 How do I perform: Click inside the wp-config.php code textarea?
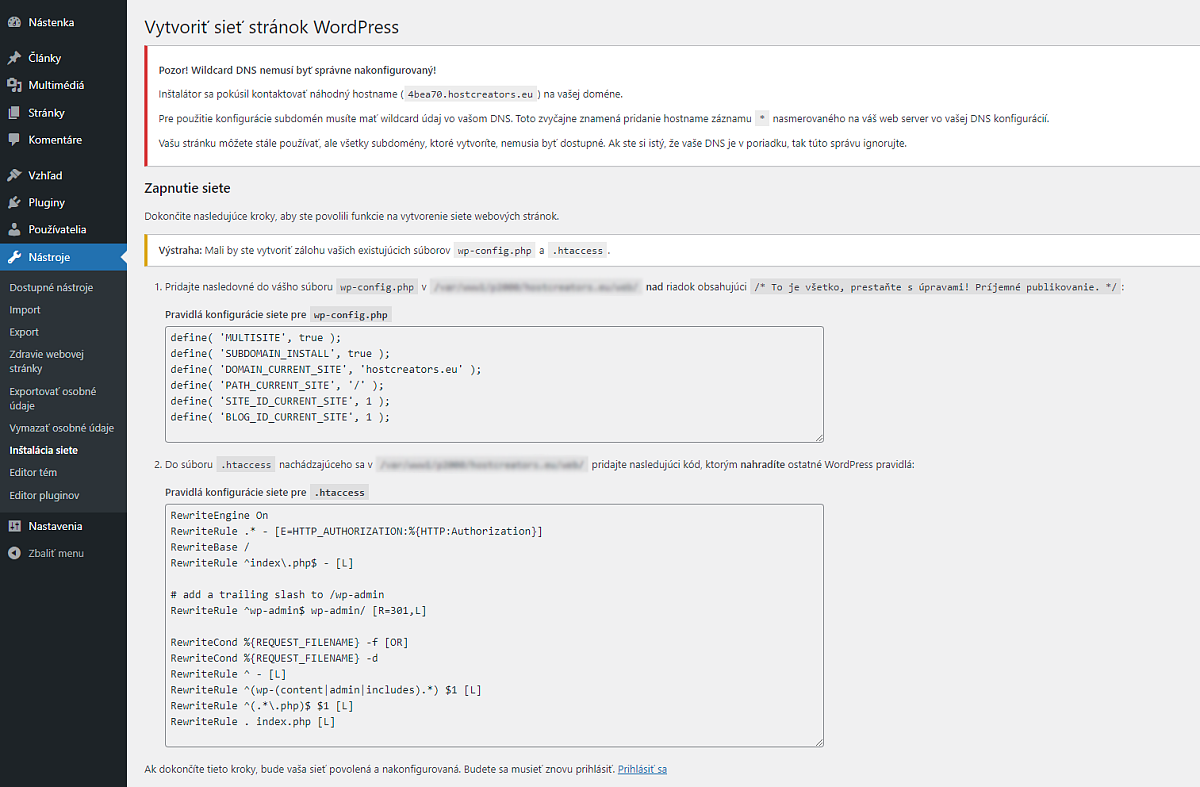[x=494, y=384]
